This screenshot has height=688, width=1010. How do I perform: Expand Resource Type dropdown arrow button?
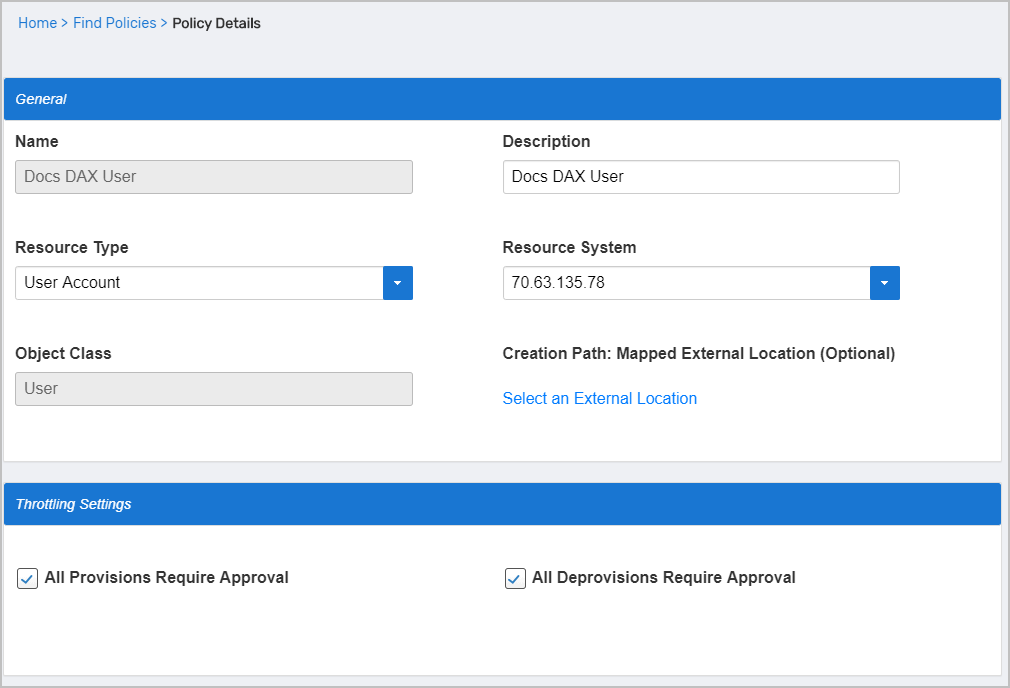coord(397,283)
